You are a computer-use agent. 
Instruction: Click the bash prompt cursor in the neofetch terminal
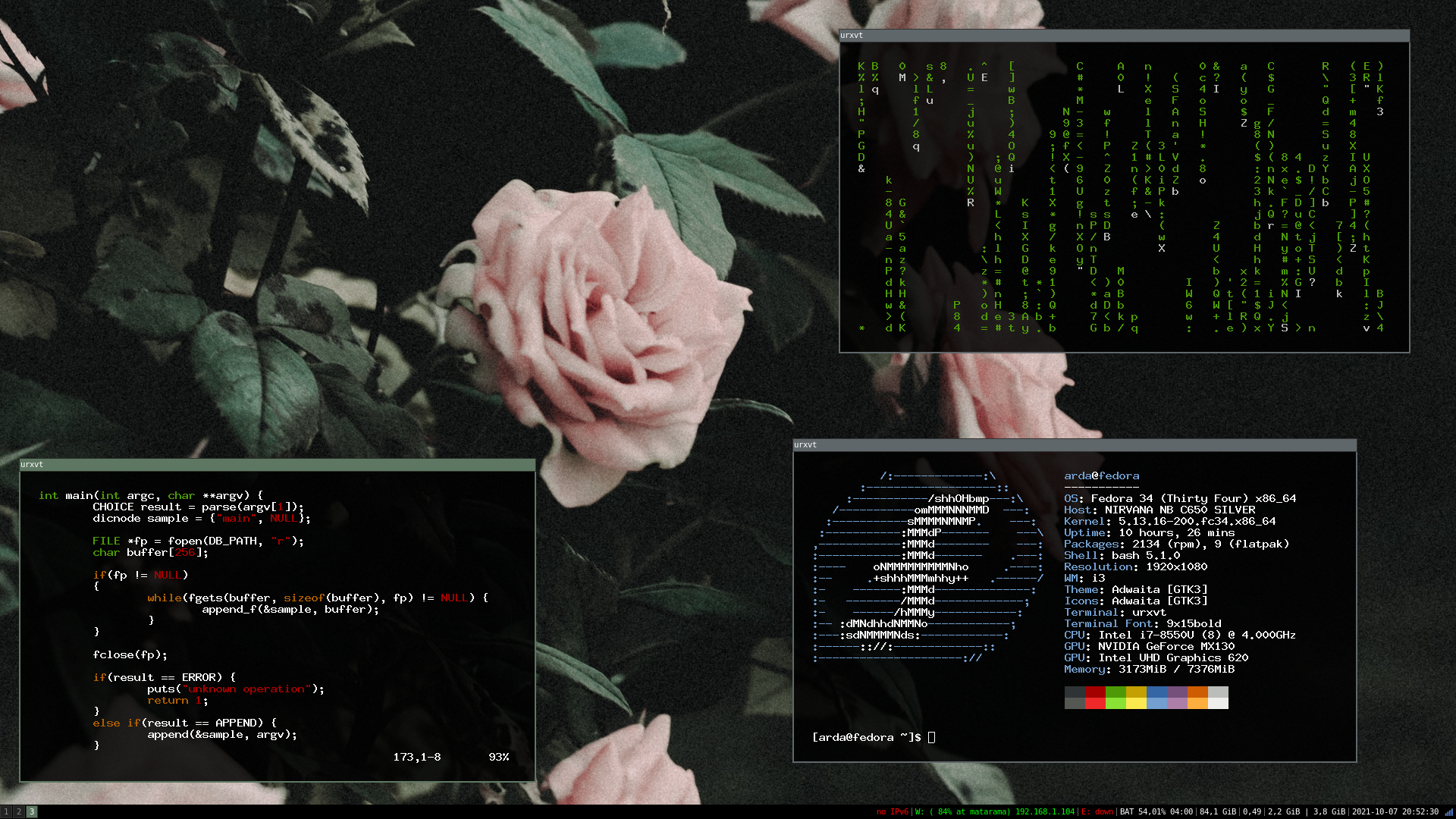click(931, 737)
